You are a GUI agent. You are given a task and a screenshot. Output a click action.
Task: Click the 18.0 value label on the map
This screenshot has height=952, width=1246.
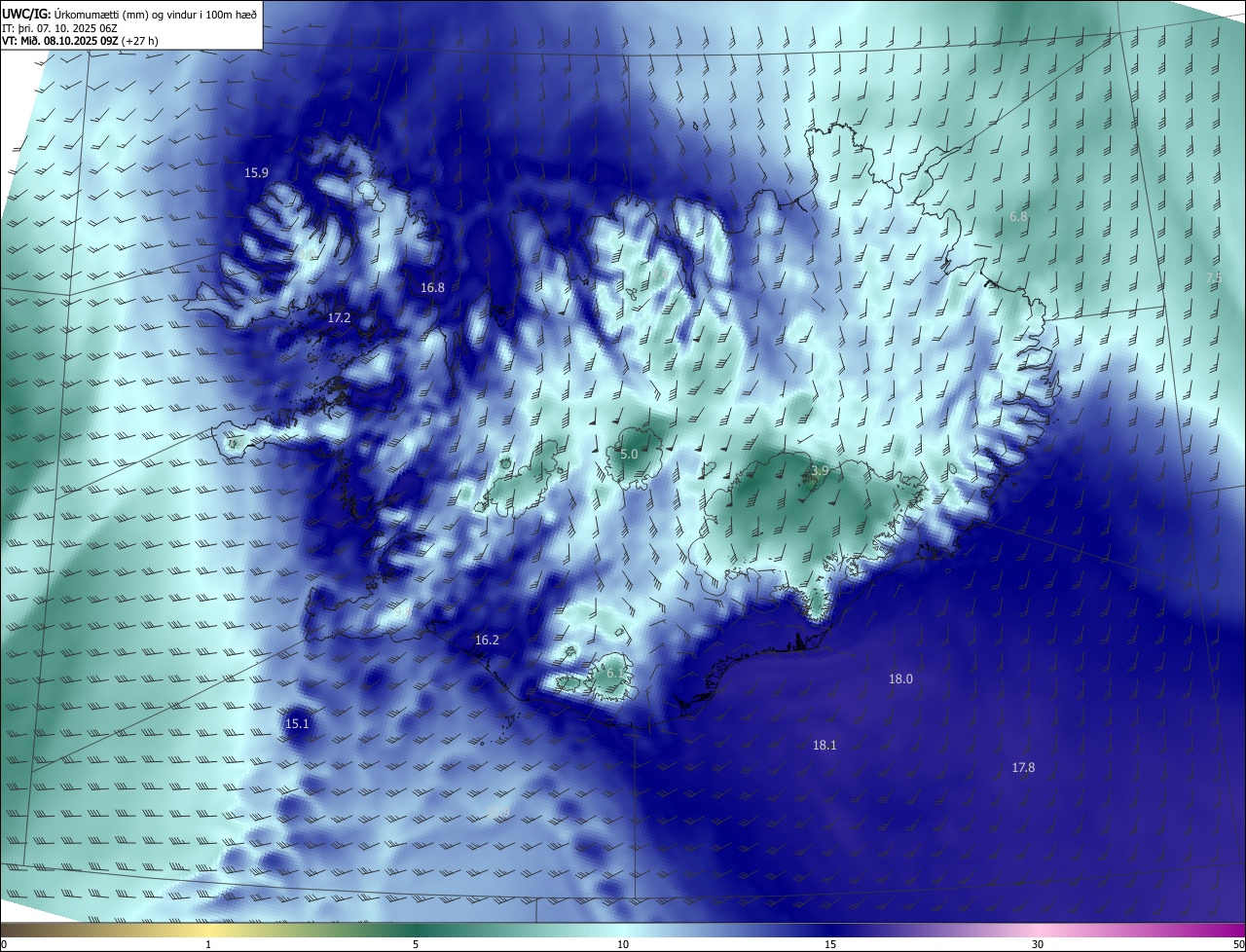point(900,678)
